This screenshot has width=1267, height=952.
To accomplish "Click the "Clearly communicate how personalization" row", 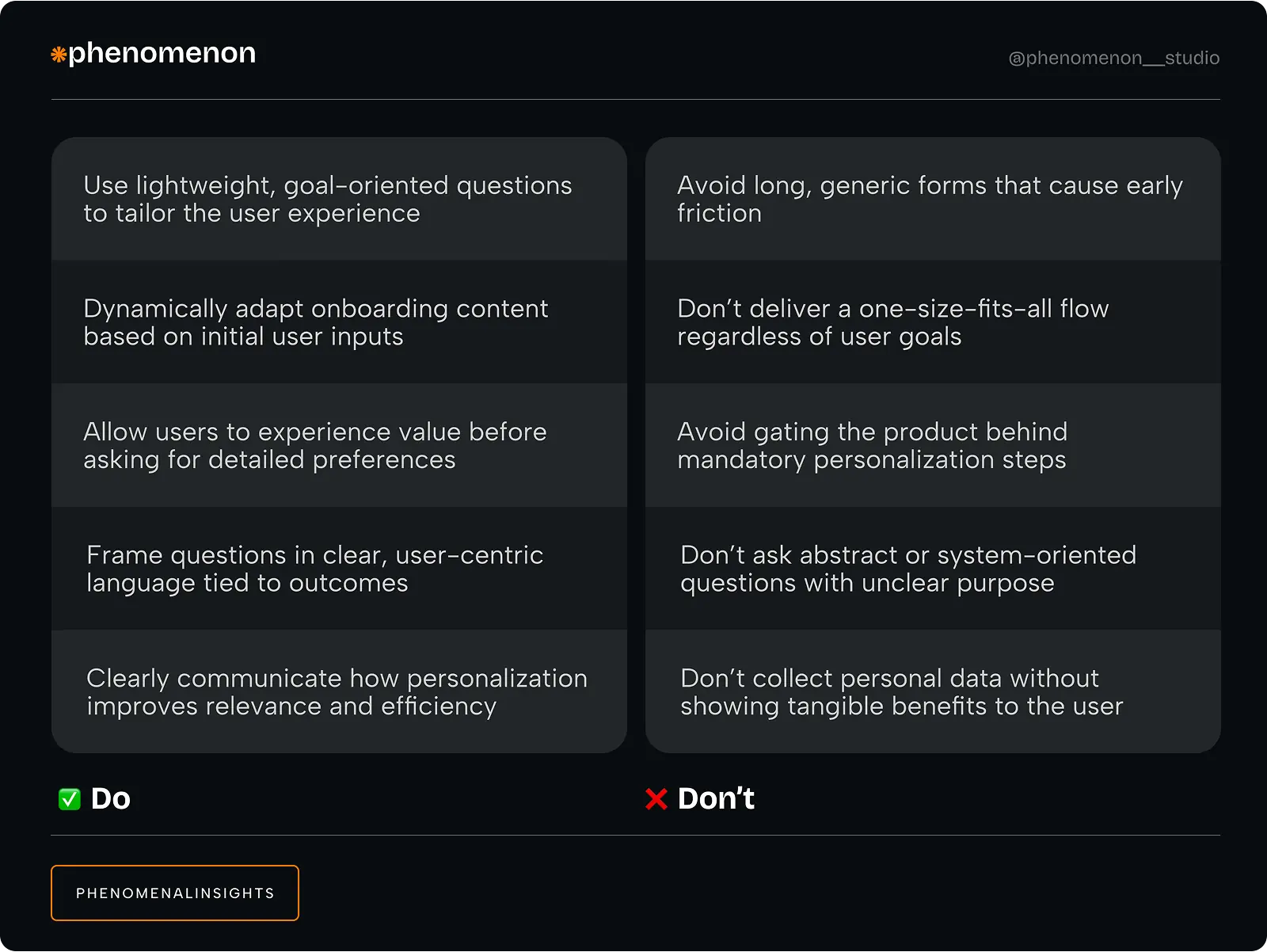I will (339, 691).
